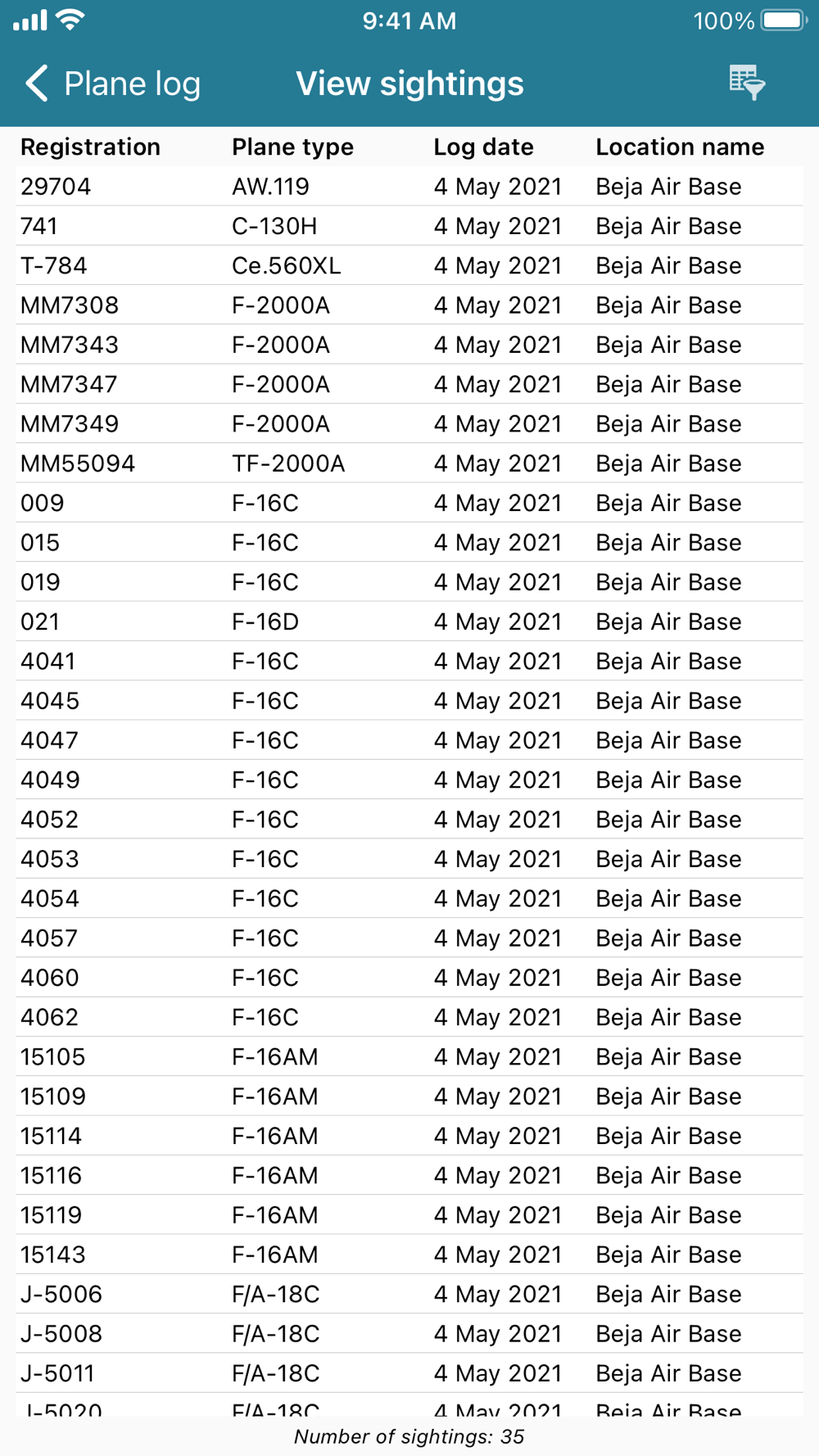Select the MM55094 TF-2000A row
The height and width of the screenshot is (1456, 819).
(409, 463)
